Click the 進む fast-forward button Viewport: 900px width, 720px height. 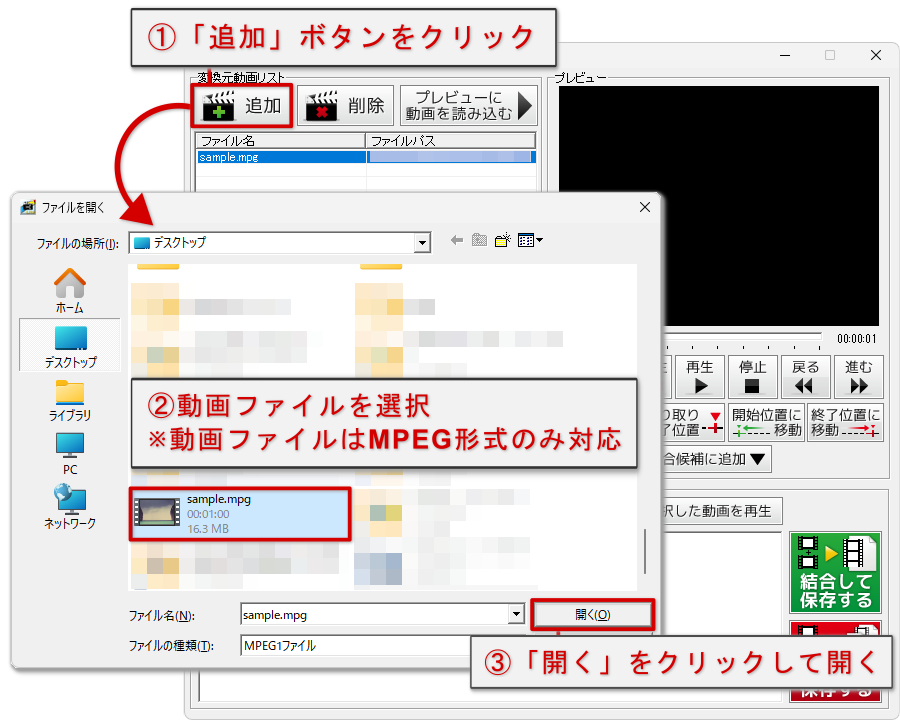point(858,377)
